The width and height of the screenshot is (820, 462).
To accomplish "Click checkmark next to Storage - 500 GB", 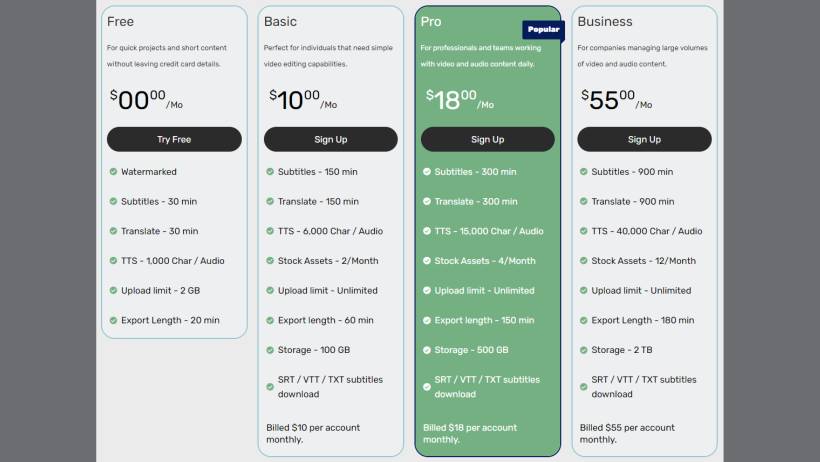I will [x=426, y=350].
